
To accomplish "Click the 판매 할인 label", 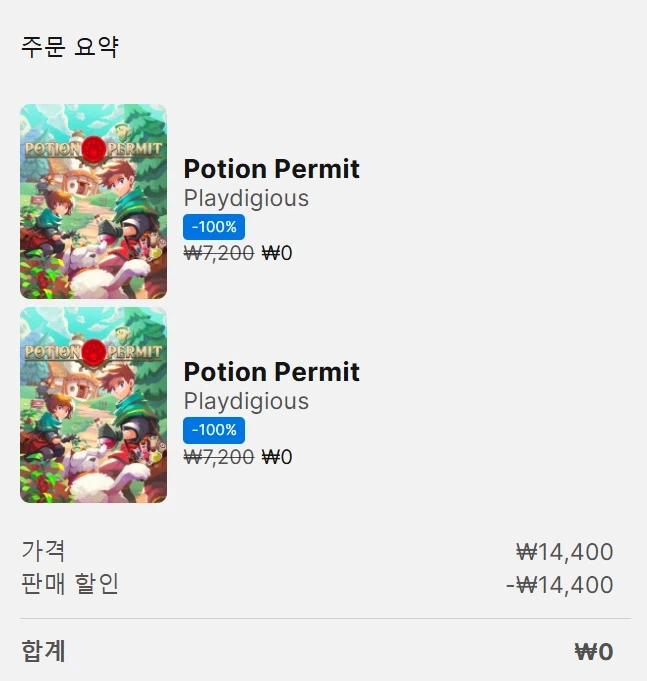I will pyautogui.click(x=70, y=583).
